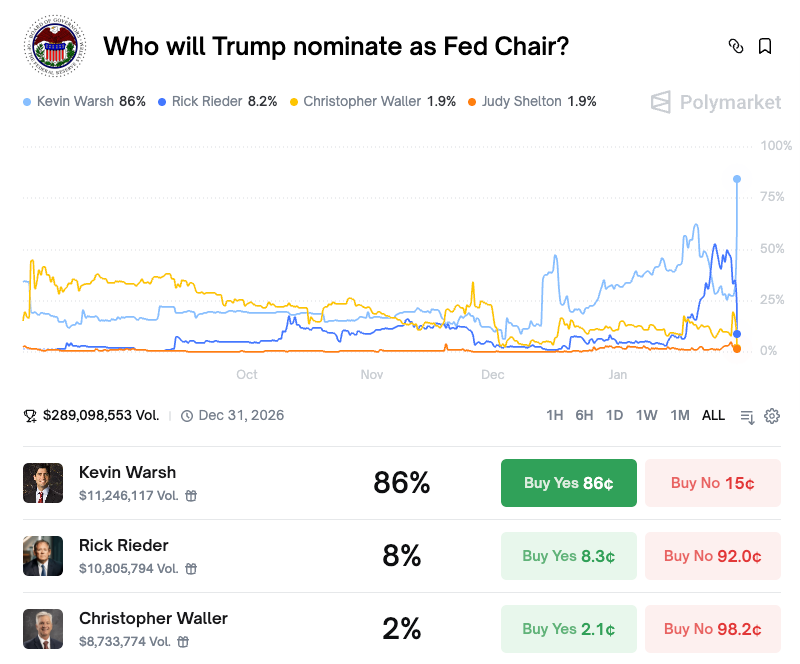Image resolution: width=800 pixels, height=664 pixels.
Task: Buy No on Rick Rieder at 92.0¢
Action: 712,556
